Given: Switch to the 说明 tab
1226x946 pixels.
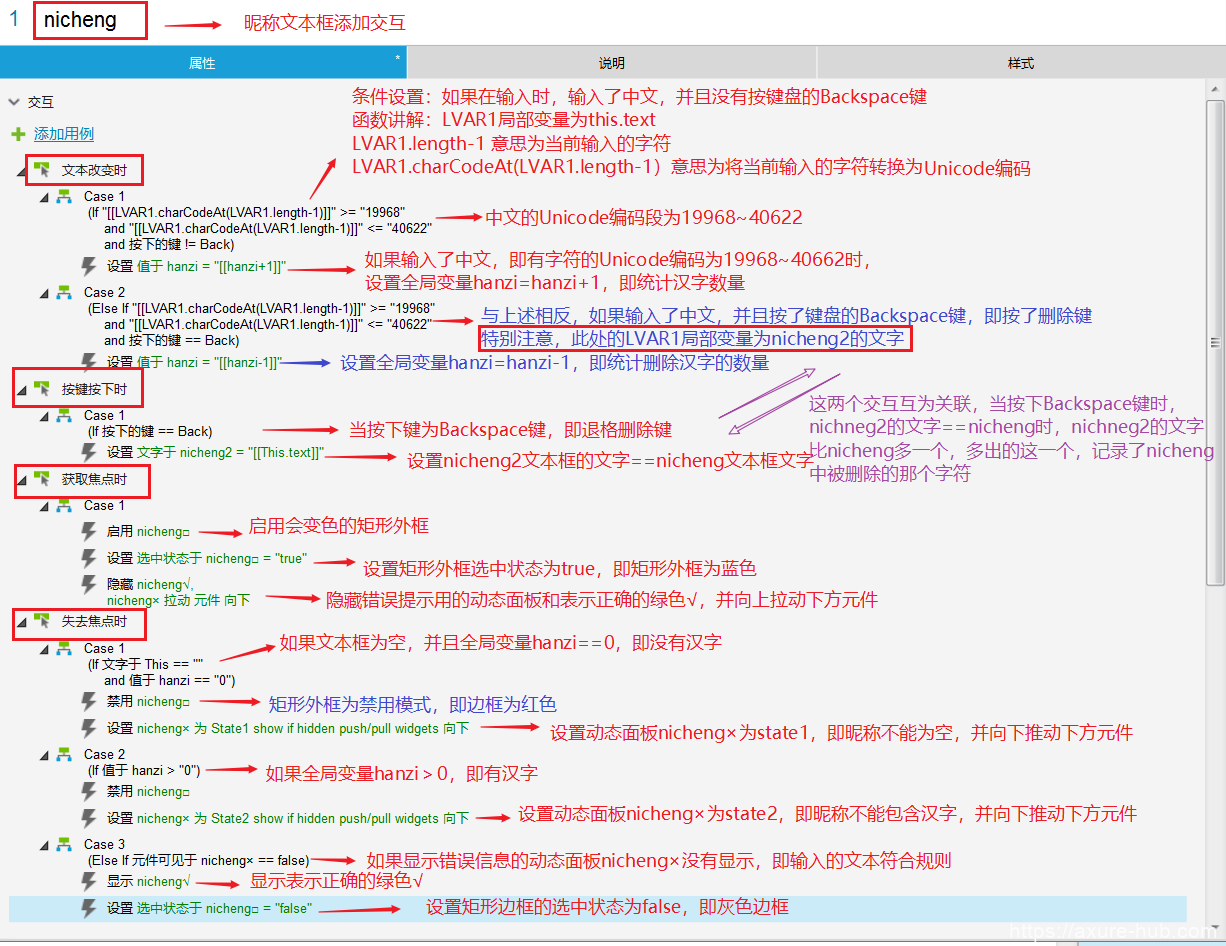Looking at the screenshot, I should 611,63.
